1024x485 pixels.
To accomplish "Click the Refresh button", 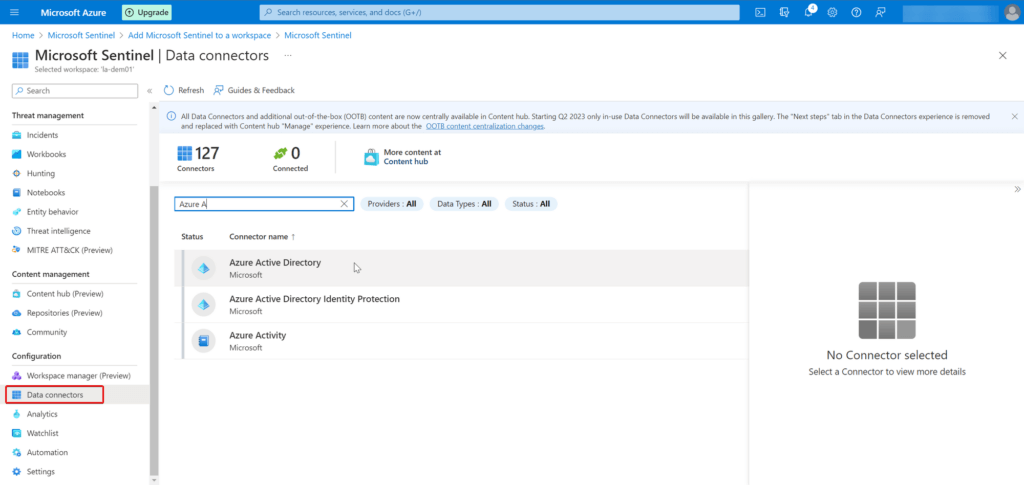I will click(184, 90).
